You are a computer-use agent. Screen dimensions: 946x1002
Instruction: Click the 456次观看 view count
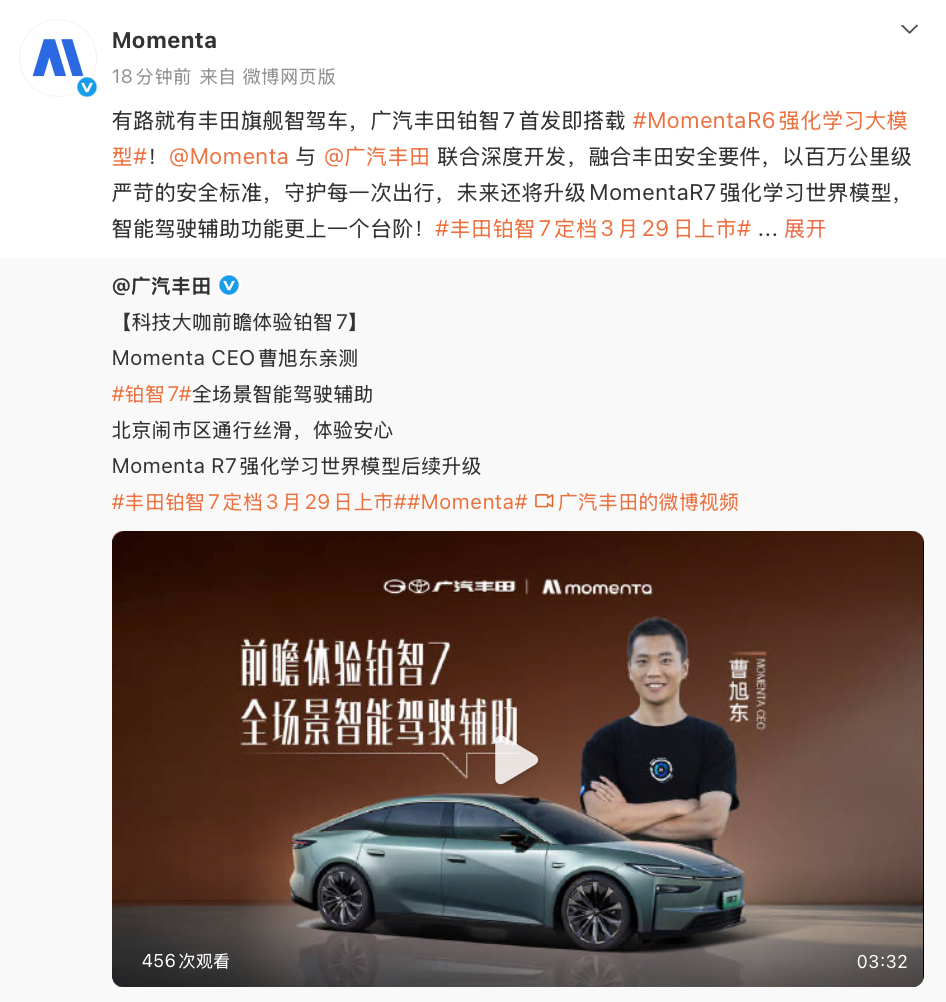pyautogui.click(x=185, y=961)
